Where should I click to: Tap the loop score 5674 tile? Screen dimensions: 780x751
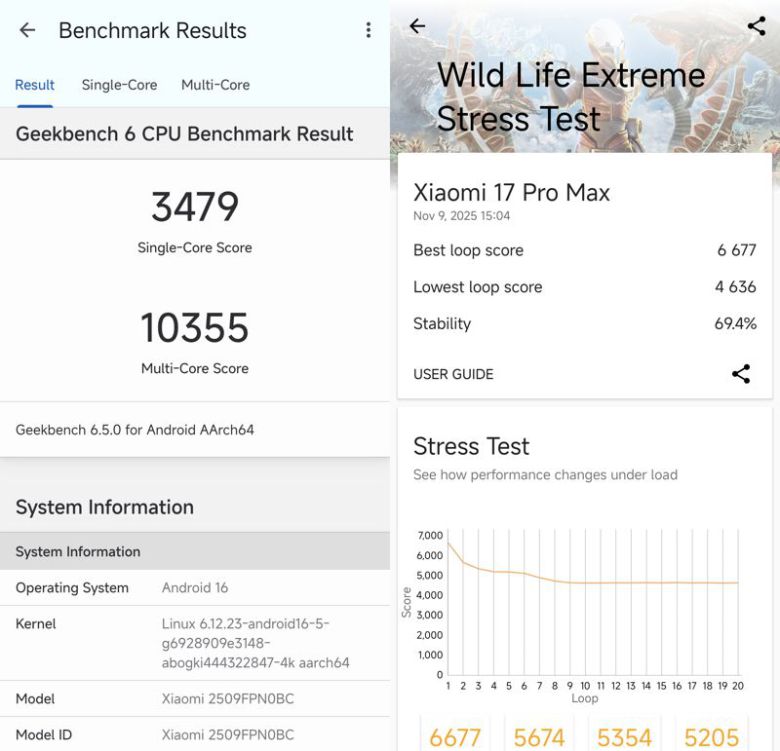point(540,737)
